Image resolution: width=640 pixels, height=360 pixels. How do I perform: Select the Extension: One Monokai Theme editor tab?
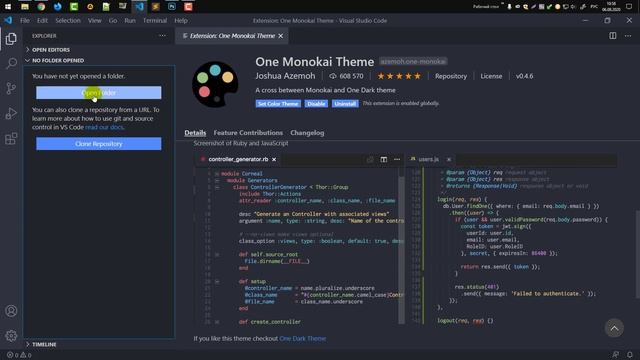pyautogui.click(x=232, y=36)
